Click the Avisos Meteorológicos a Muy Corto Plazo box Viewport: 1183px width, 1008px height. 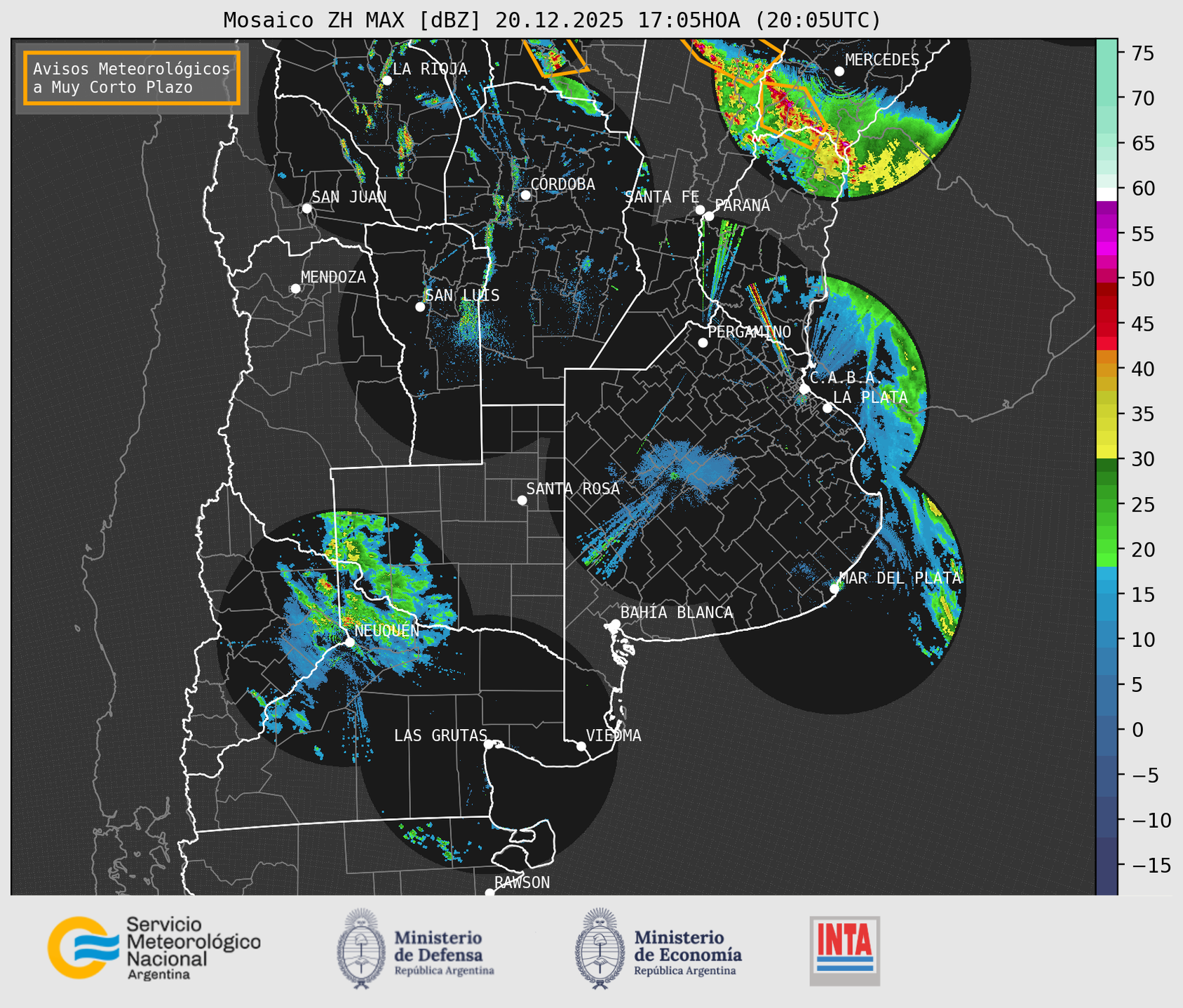132,78
